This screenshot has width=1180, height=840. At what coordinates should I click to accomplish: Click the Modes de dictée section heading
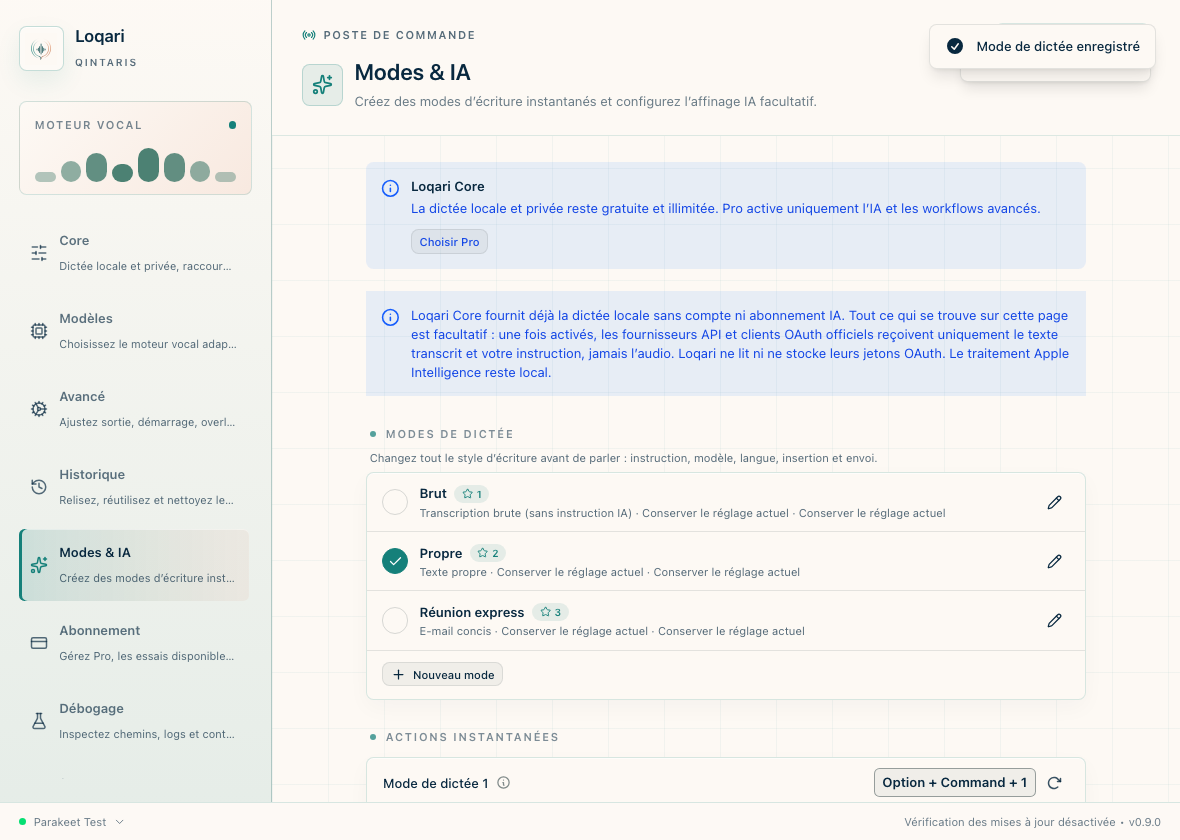point(449,434)
